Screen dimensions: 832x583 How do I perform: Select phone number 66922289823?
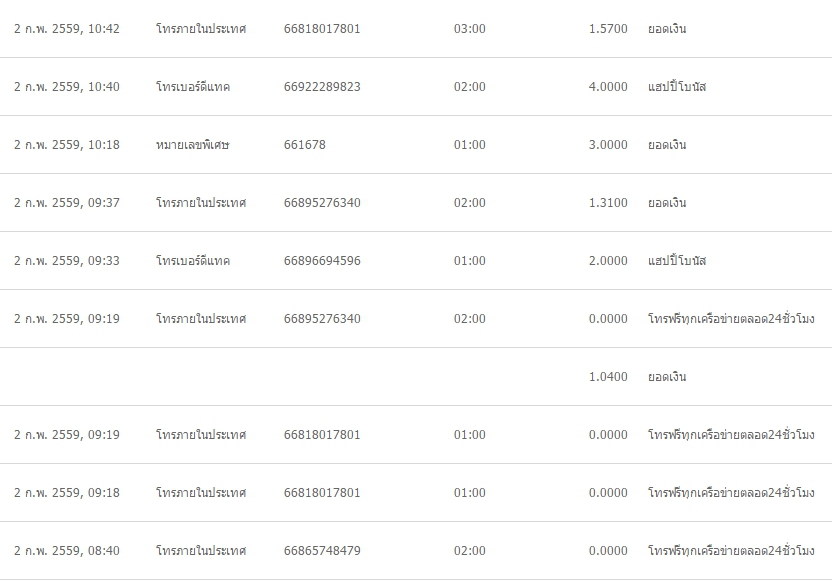(322, 86)
